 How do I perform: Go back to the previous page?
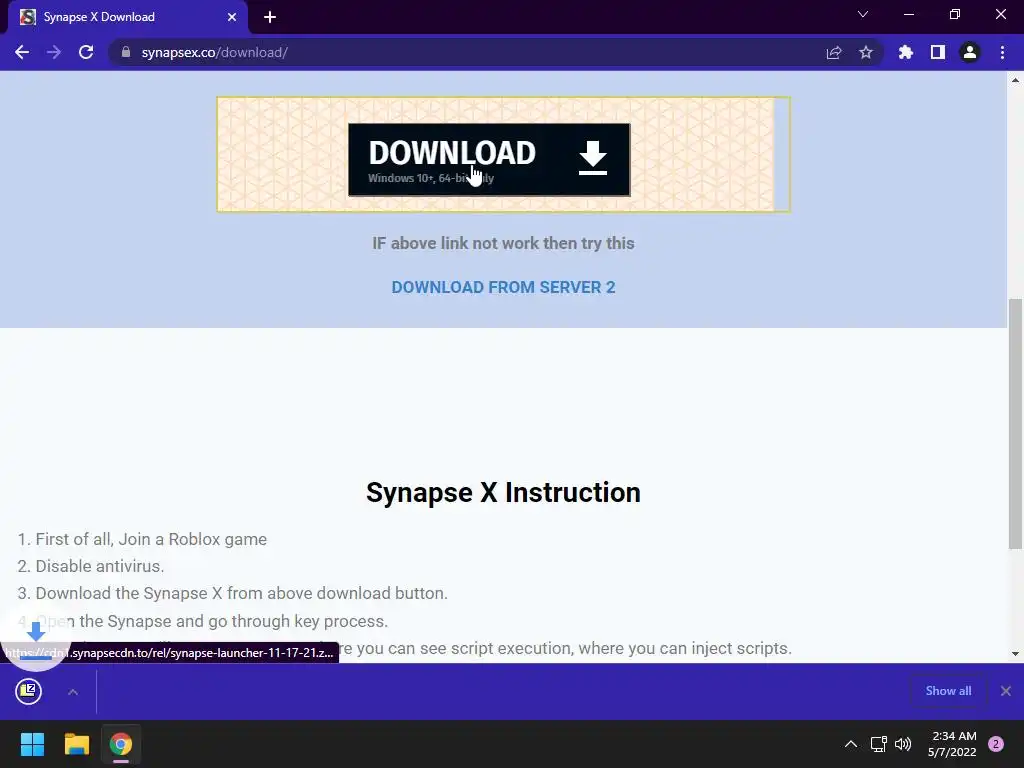pos(22,52)
